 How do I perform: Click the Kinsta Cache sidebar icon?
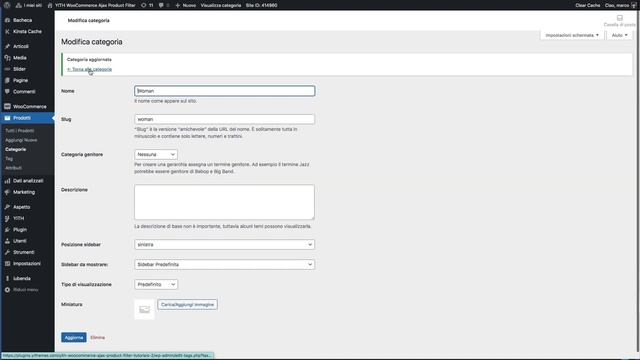[7, 31]
